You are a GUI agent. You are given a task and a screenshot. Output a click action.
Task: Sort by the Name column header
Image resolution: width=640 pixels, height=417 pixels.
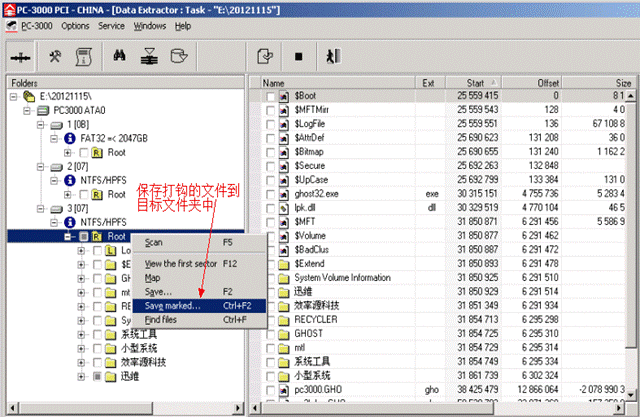tap(338, 83)
